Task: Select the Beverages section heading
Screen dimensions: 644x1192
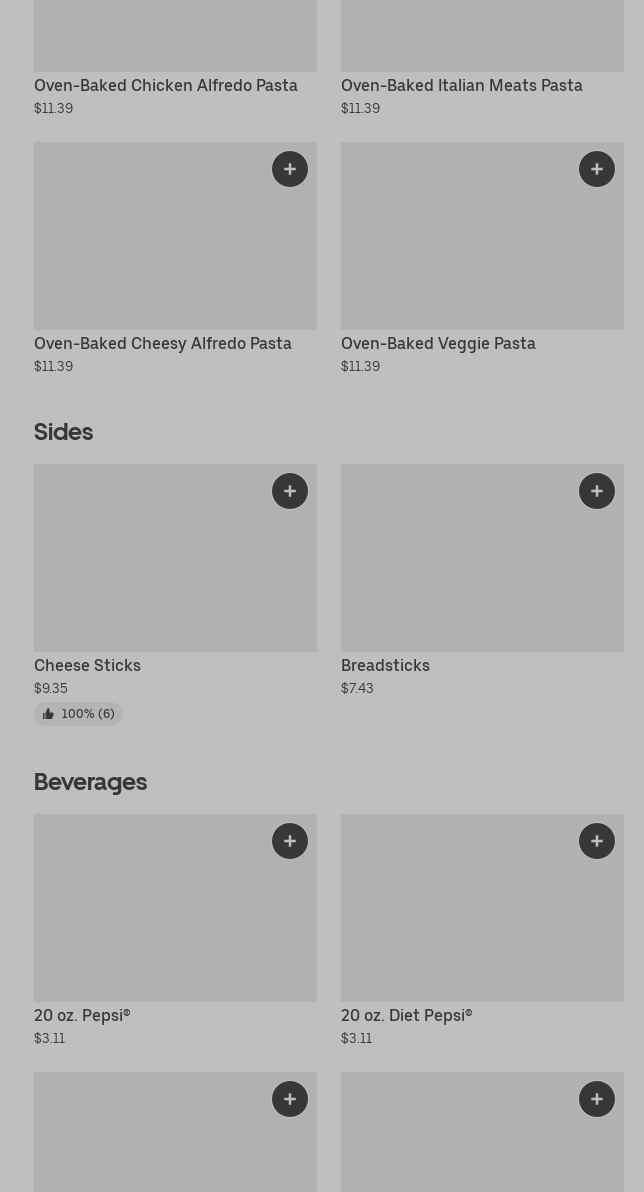Action: point(90,782)
